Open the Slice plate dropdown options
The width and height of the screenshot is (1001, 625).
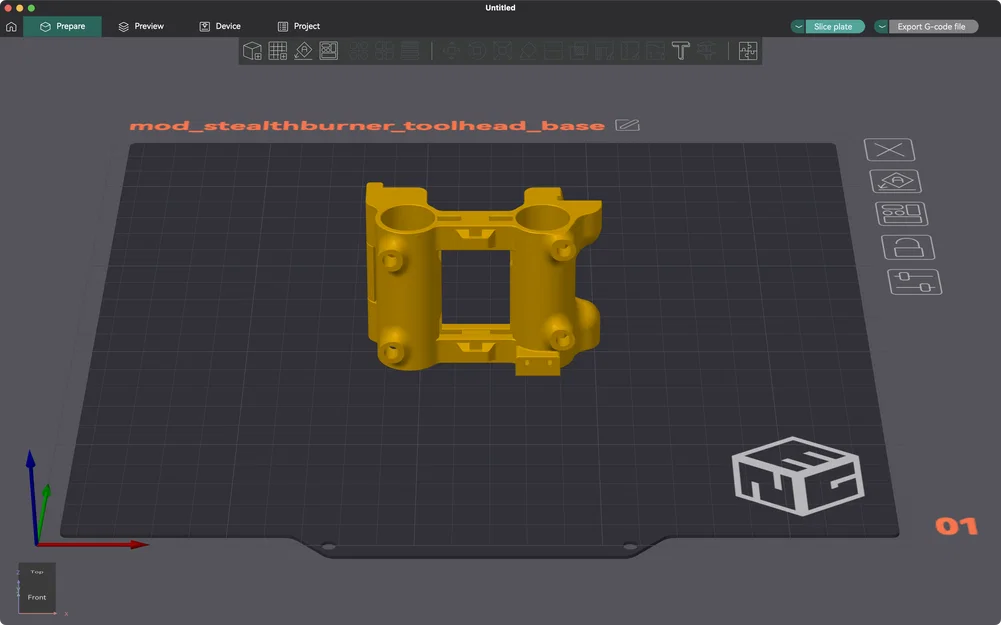(x=797, y=26)
